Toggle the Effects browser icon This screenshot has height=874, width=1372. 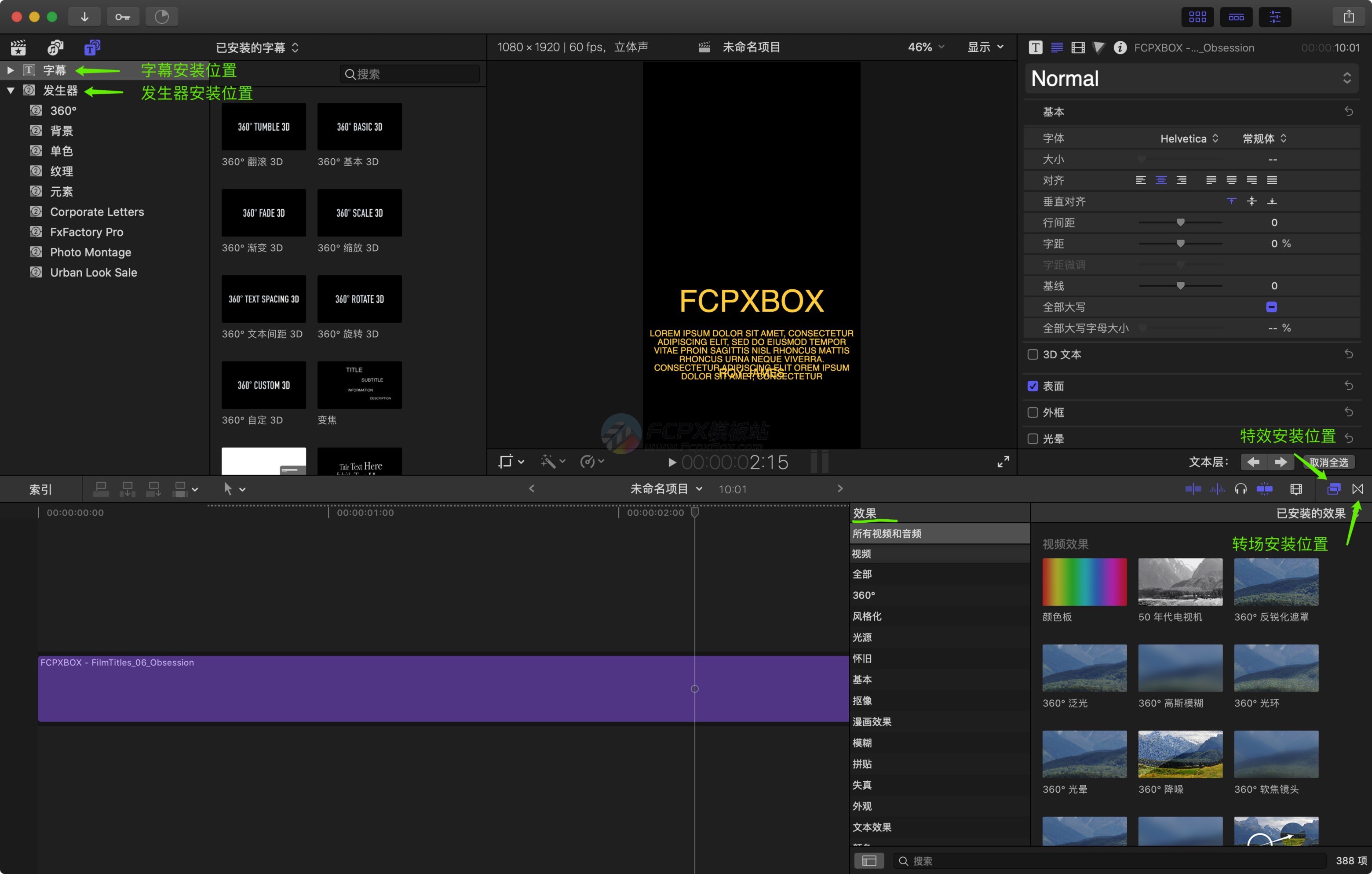(1333, 489)
